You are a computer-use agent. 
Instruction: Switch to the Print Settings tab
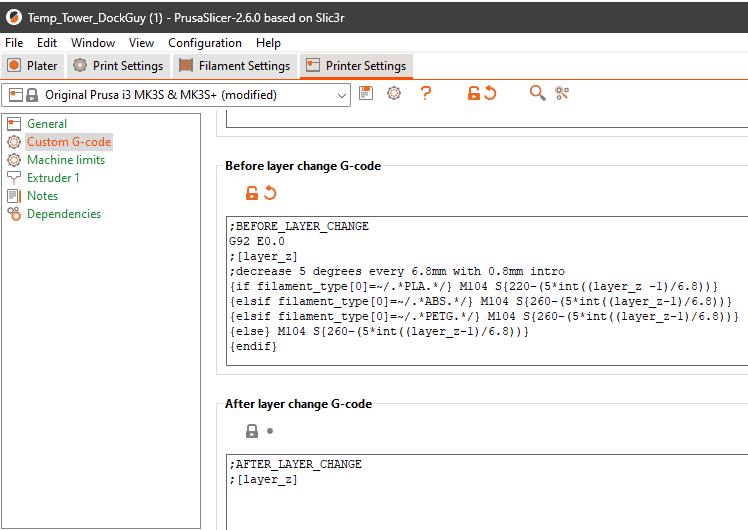118,66
